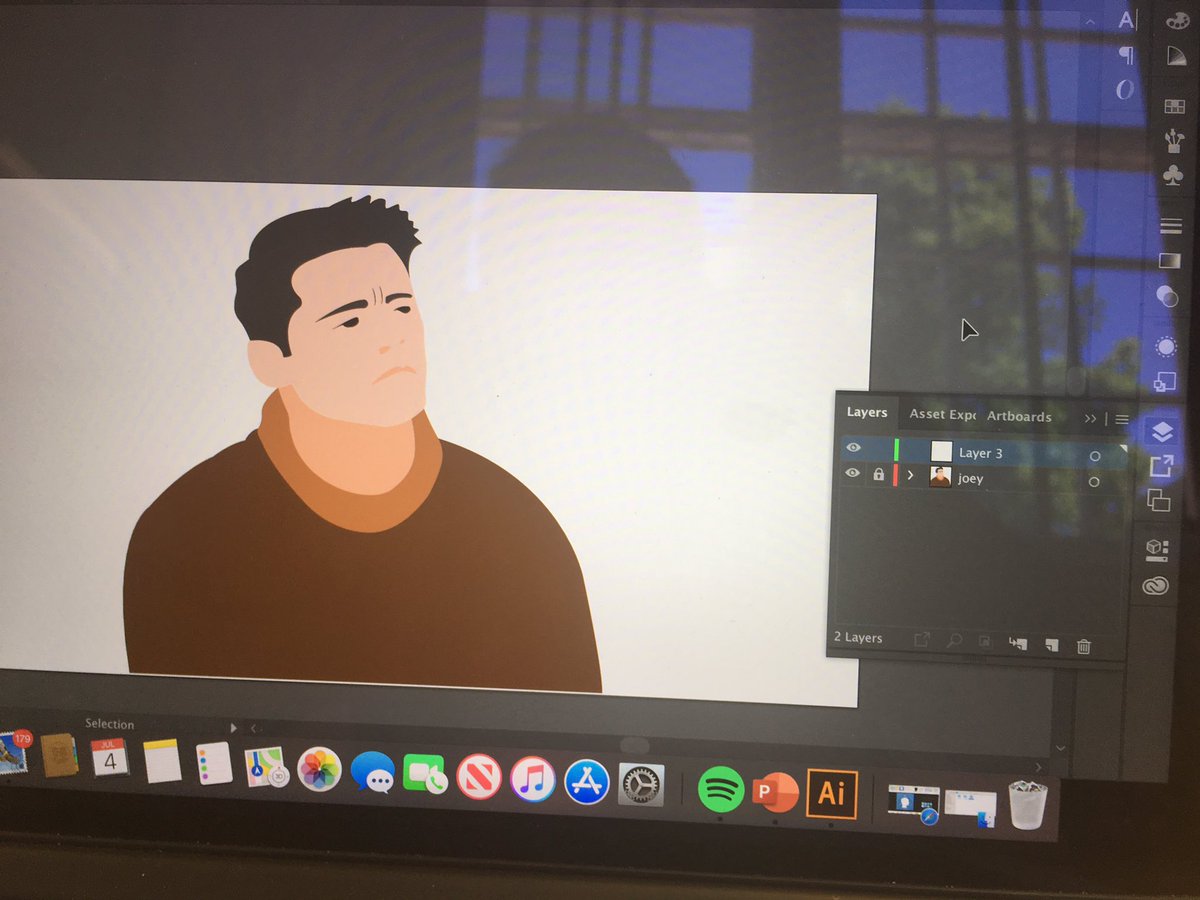Image resolution: width=1200 pixels, height=900 pixels.
Task: Open the Stroke panel lines icon
Action: [x=1170, y=227]
